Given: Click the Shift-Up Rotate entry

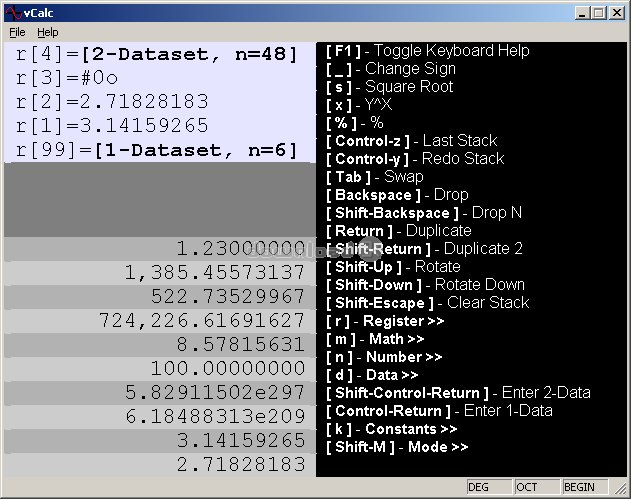Looking at the screenshot, I should click(393, 267).
